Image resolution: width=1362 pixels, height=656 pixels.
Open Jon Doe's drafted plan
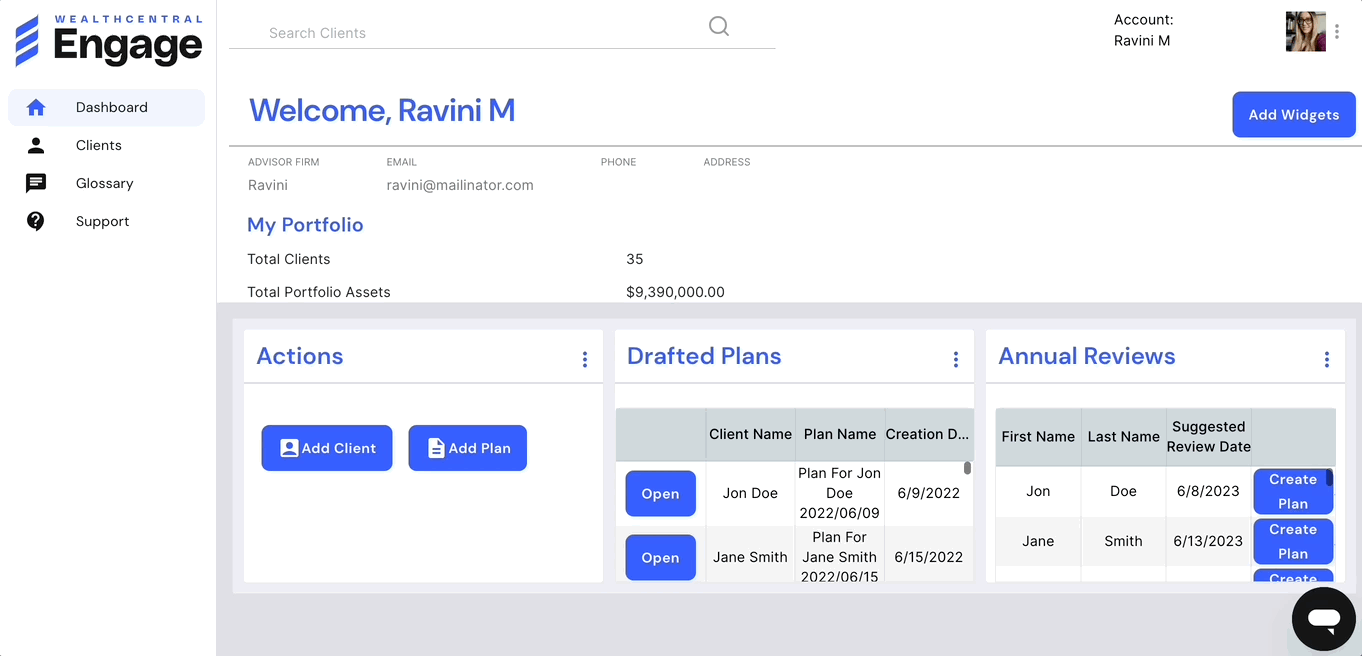click(x=661, y=494)
